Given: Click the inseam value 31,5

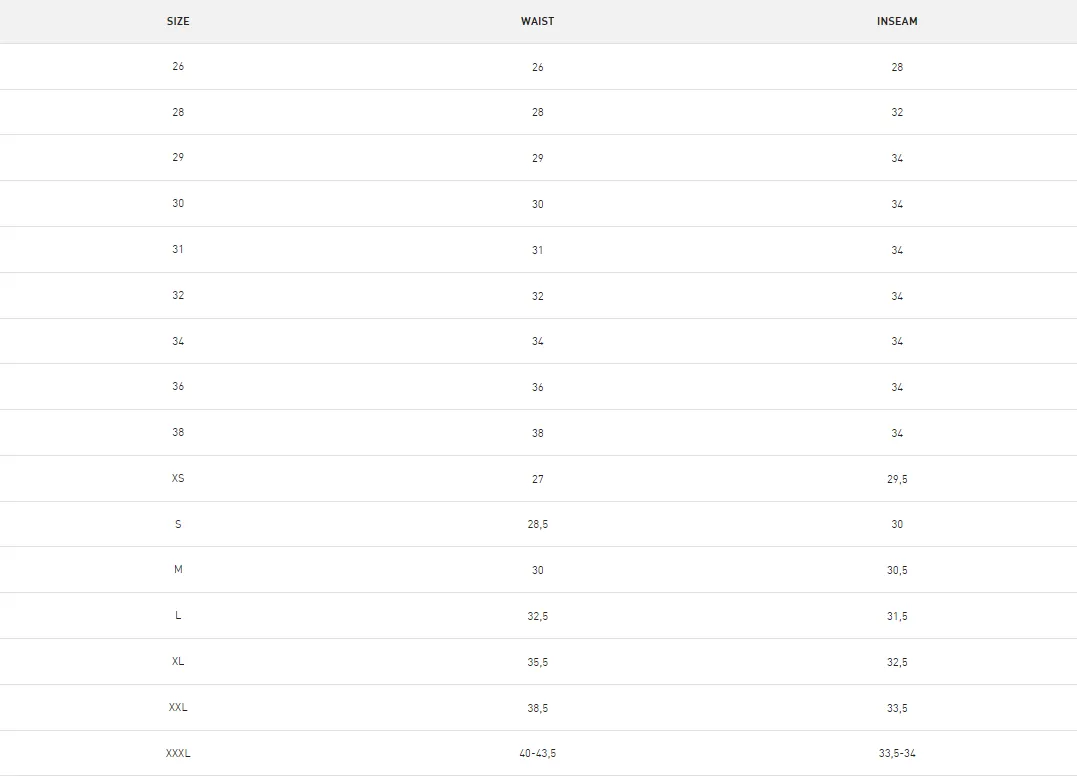Looking at the screenshot, I should pyautogui.click(x=897, y=616).
